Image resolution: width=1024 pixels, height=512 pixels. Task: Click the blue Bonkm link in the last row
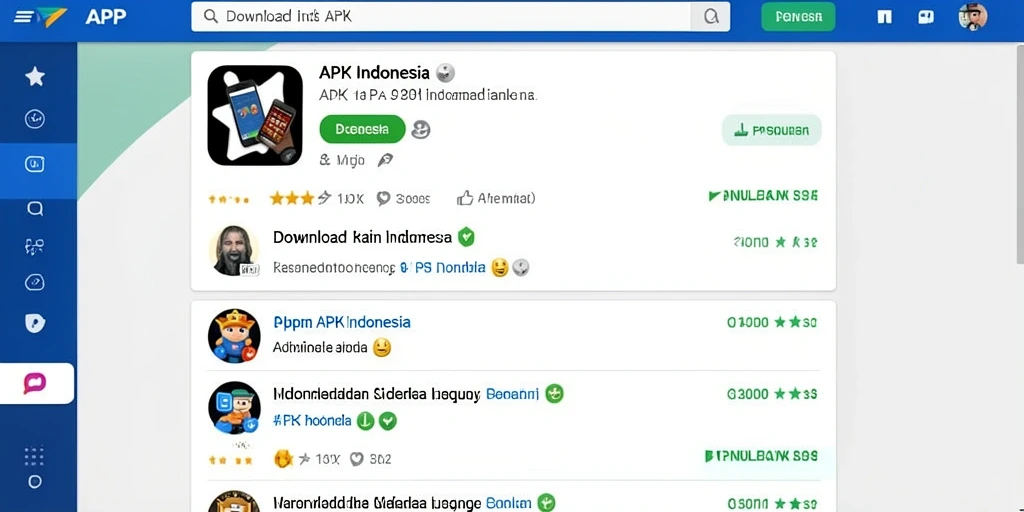509,503
